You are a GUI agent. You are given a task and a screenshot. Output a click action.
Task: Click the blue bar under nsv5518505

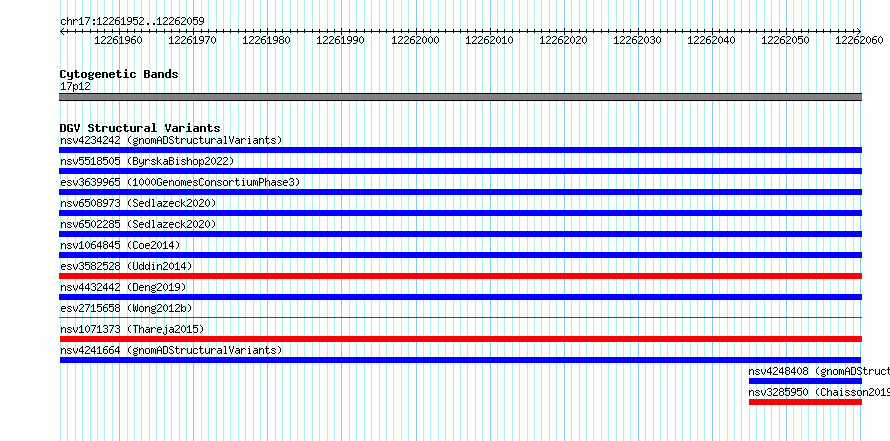click(x=460, y=171)
